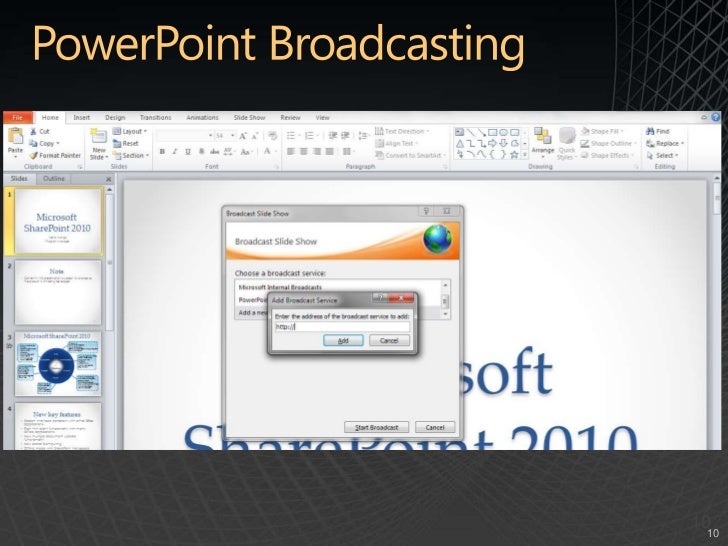Open the Section dropdown
The width and height of the screenshot is (728, 546).
131,156
